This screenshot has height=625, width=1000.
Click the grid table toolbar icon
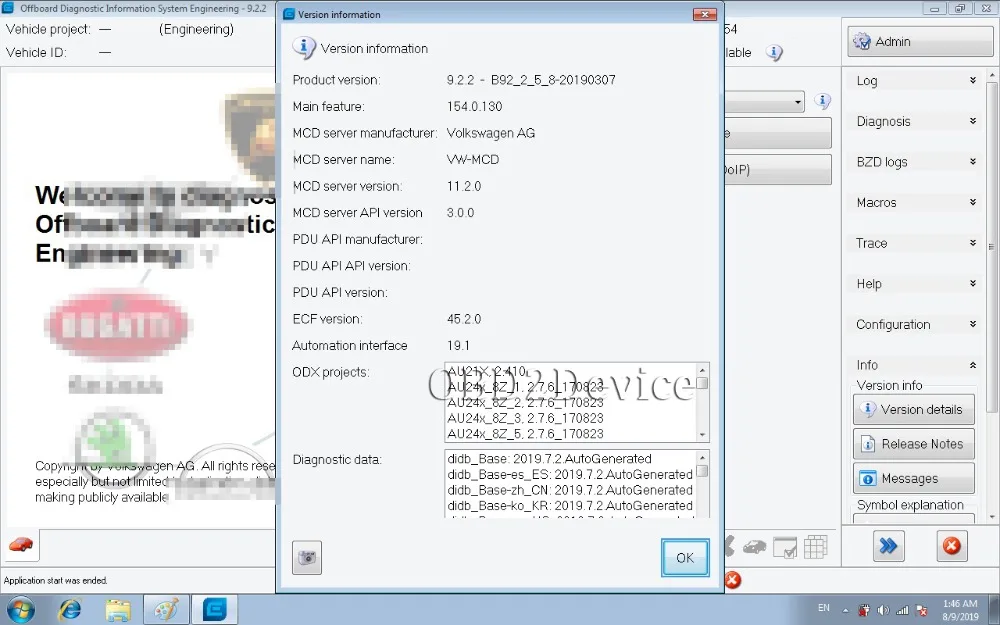pos(816,547)
